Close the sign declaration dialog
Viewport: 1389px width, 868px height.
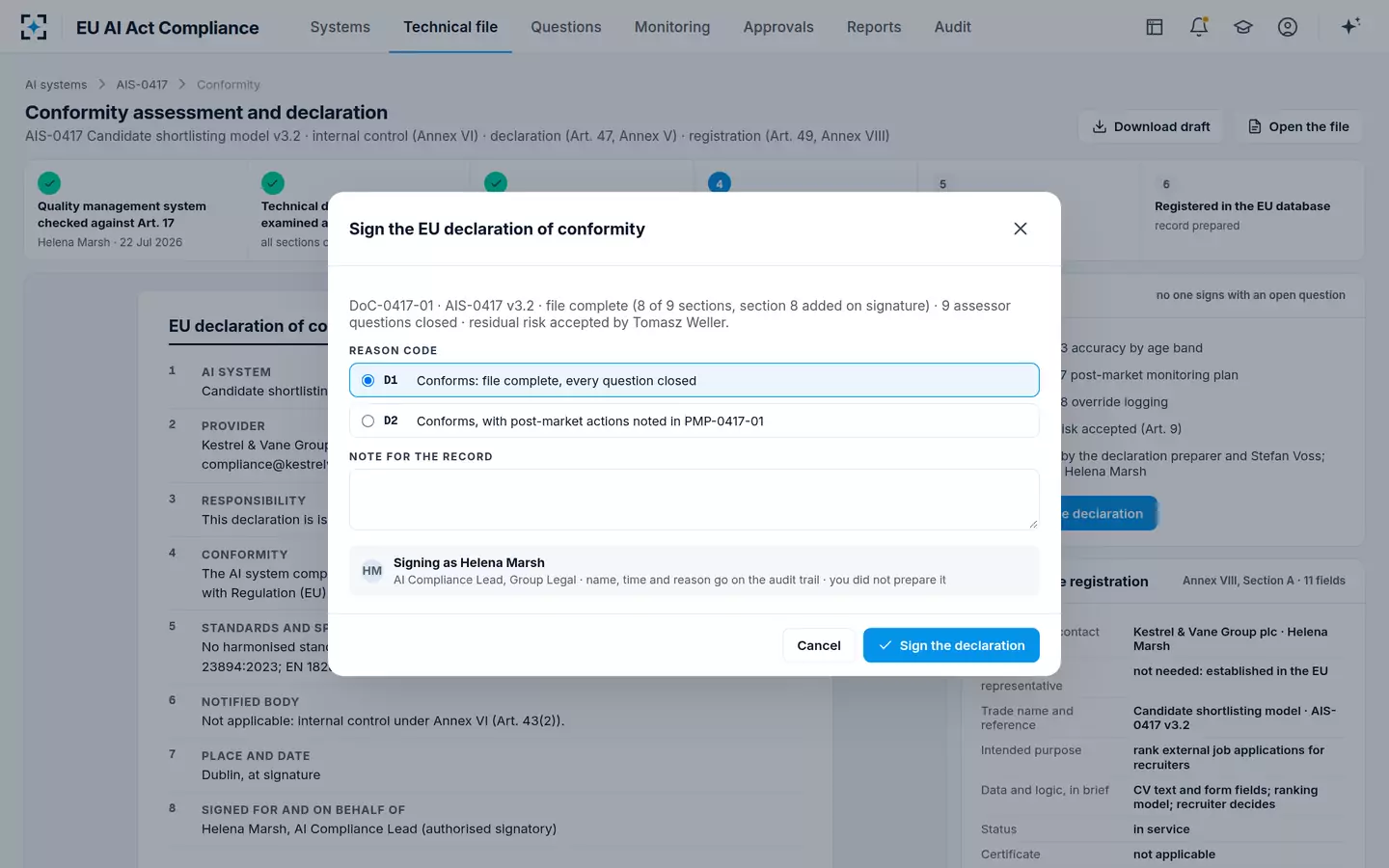pyautogui.click(x=1021, y=229)
